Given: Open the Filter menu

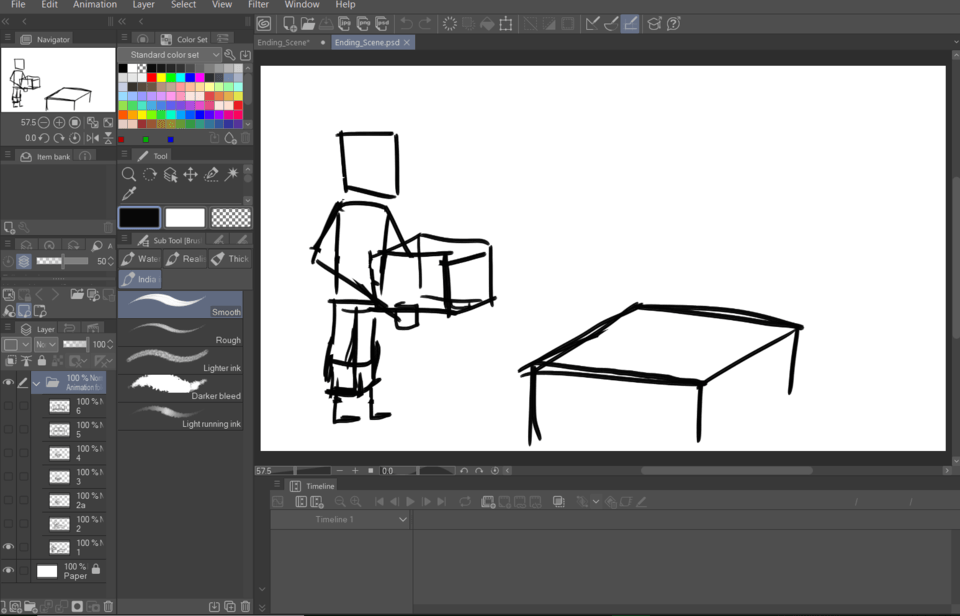Looking at the screenshot, I should [258, 5].
